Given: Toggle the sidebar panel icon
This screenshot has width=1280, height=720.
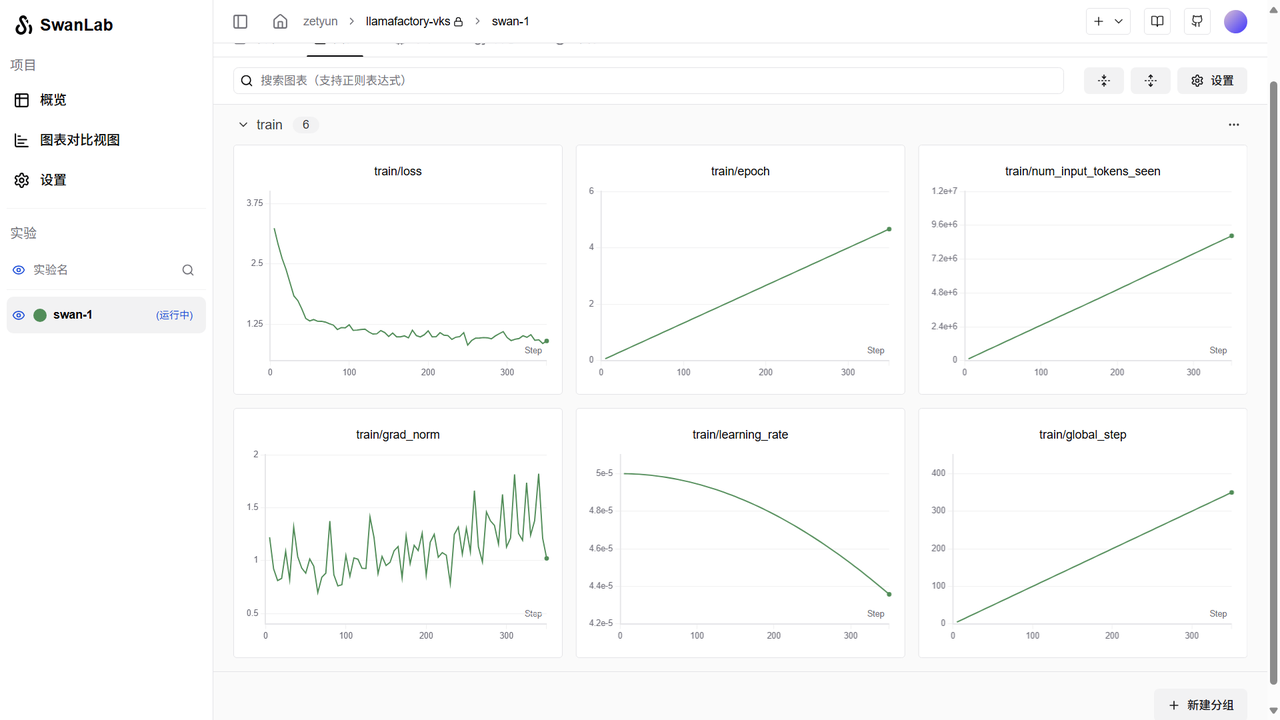Looking at the screenshot, I should pyautogui.click(x=240, y=21).
